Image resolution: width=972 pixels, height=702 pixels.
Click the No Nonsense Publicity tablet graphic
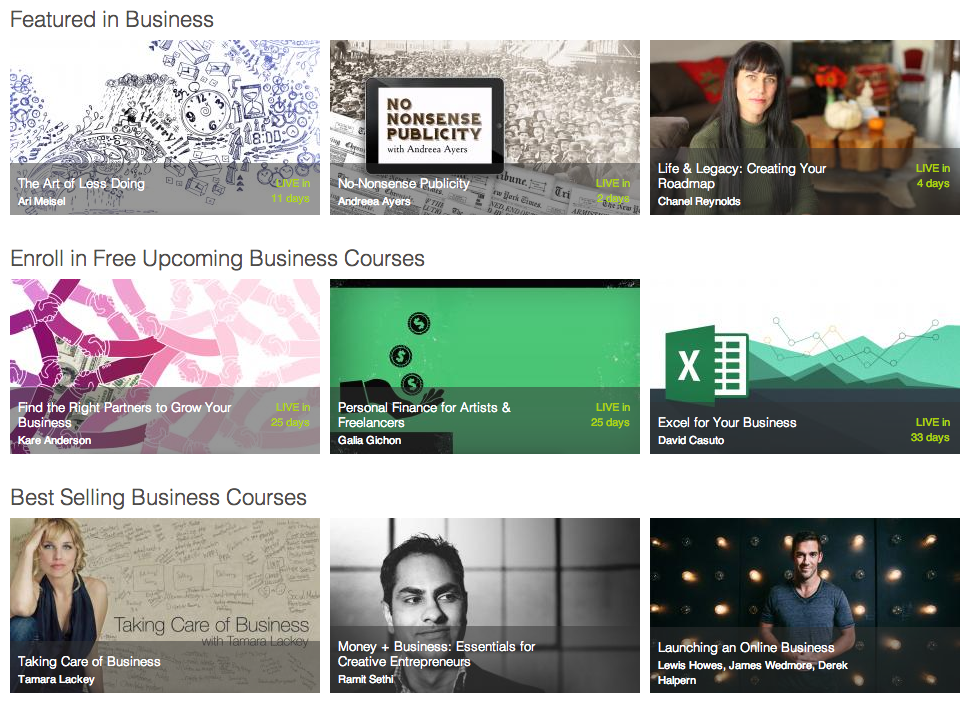[x=434, y=126]
